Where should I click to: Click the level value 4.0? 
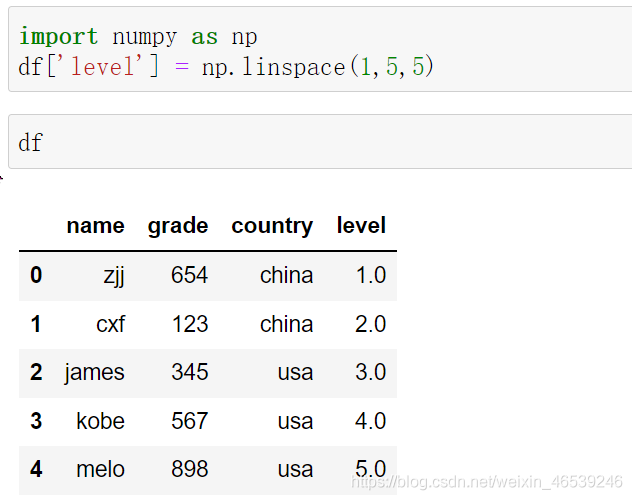(370, 421)
